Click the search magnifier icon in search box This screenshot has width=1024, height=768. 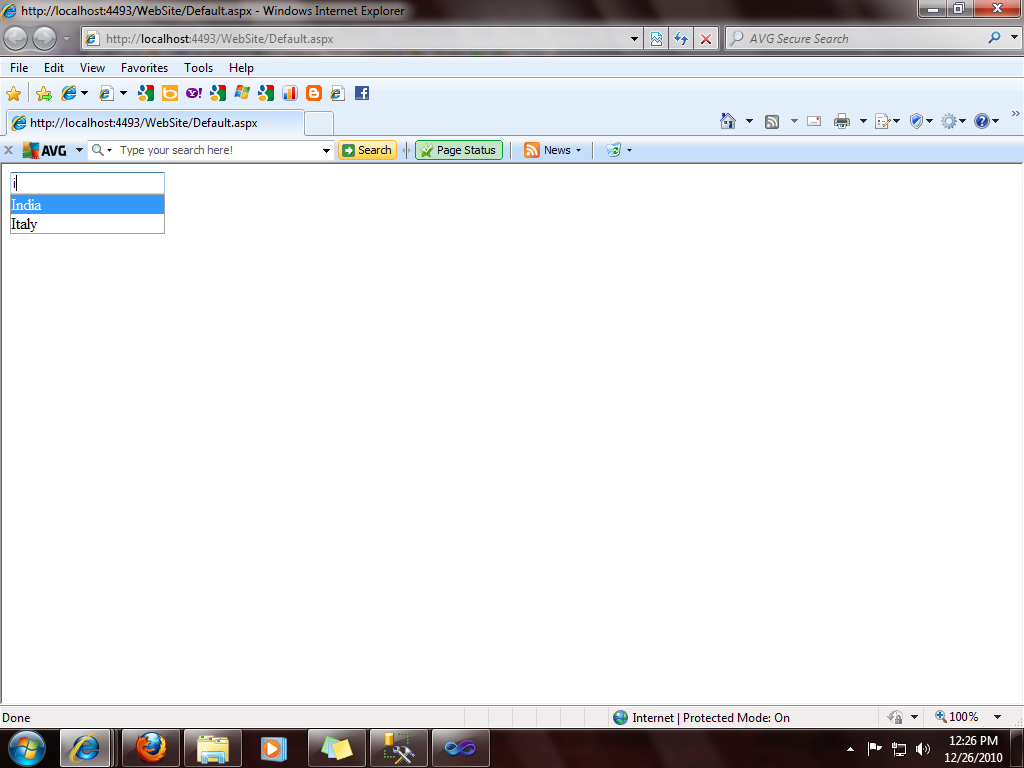tap(995, 38)
